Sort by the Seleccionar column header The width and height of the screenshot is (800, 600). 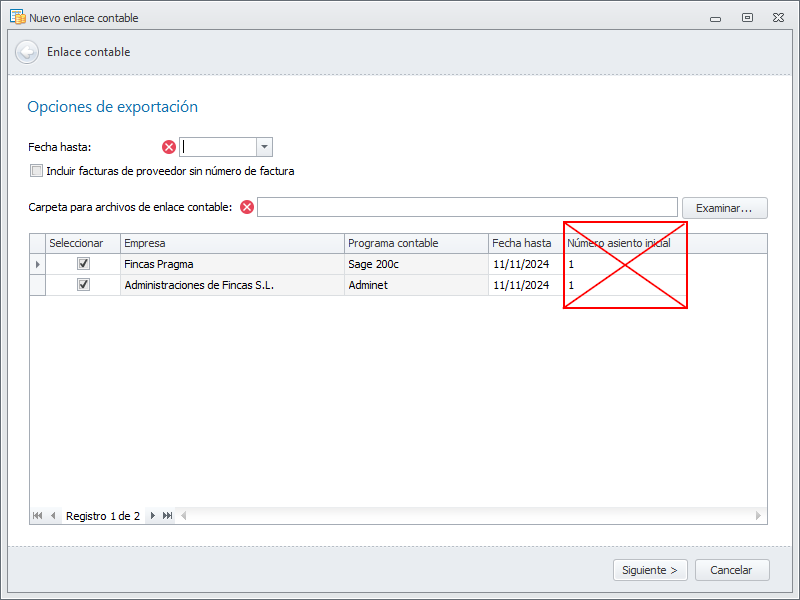83,243
